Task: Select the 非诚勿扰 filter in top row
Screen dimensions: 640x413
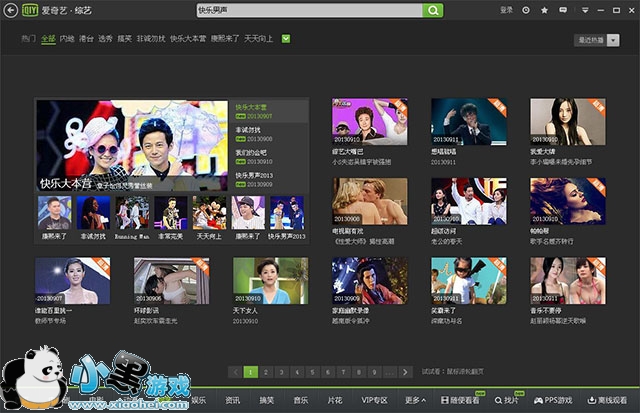Action: pyautogui.click(x=151, y=39)
